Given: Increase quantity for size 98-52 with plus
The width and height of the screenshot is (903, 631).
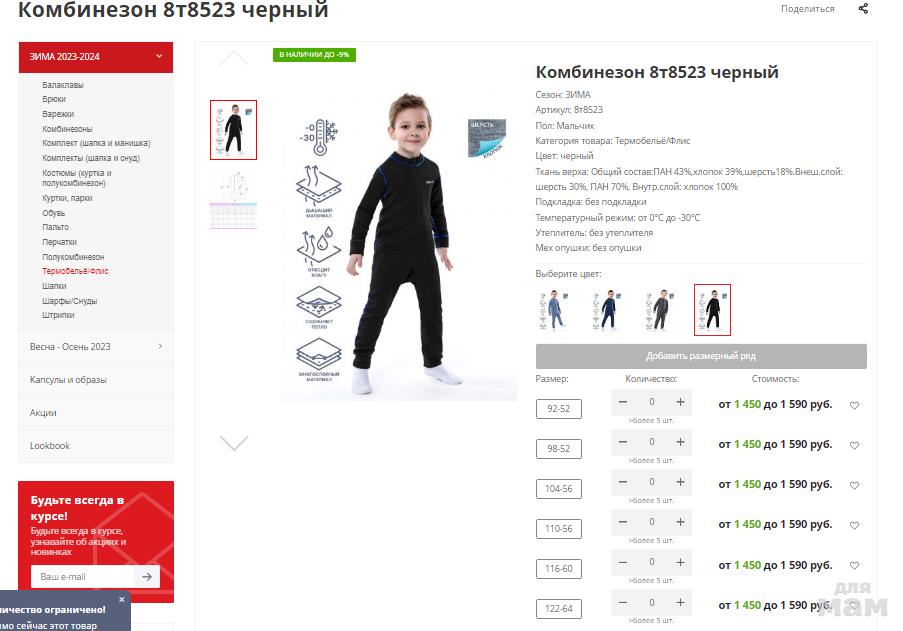Looking at the screenshot, I should [680, 442].
